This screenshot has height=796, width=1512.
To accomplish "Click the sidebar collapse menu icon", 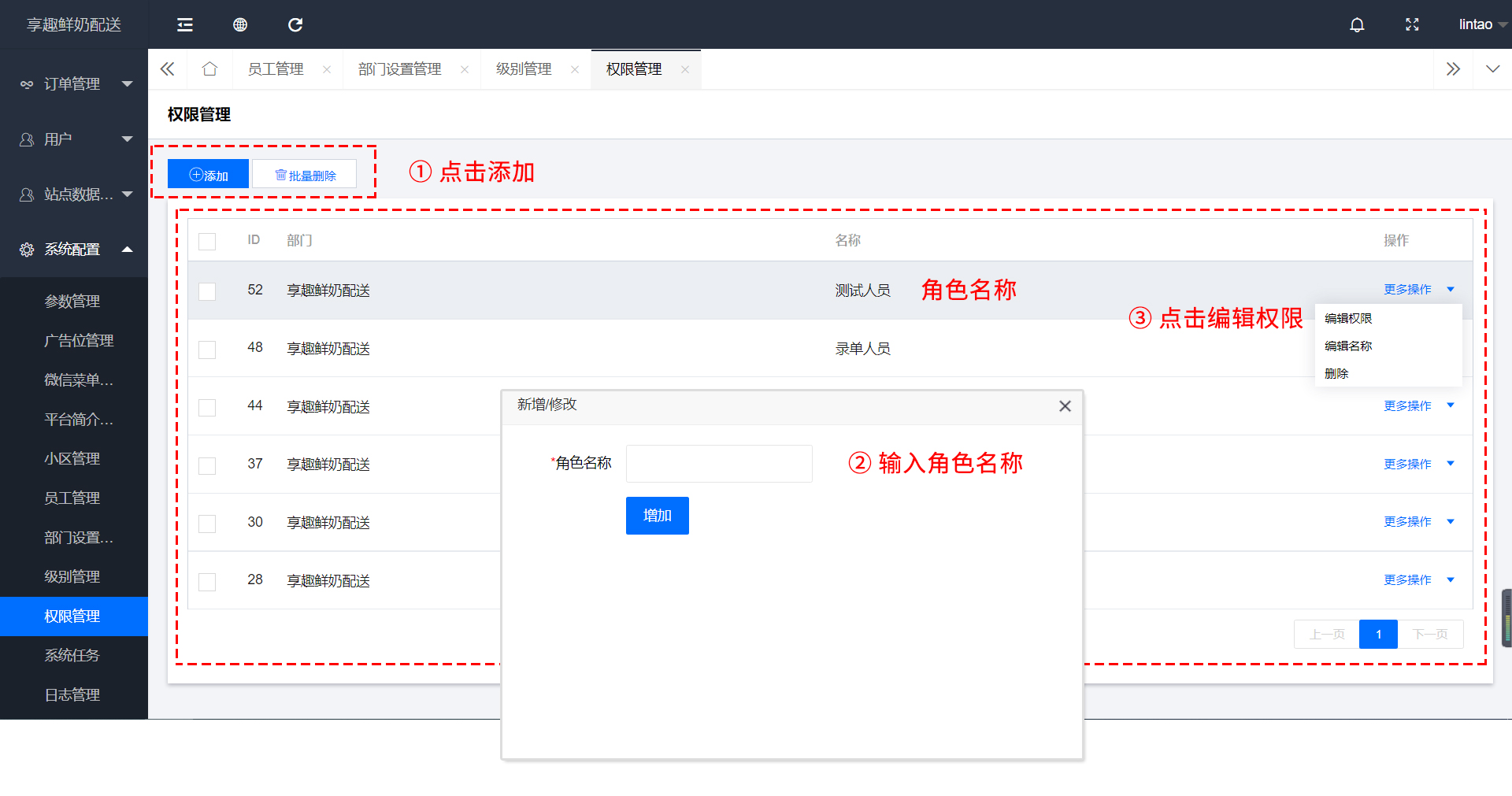I will pyautogui.click(x=185, y=25).
